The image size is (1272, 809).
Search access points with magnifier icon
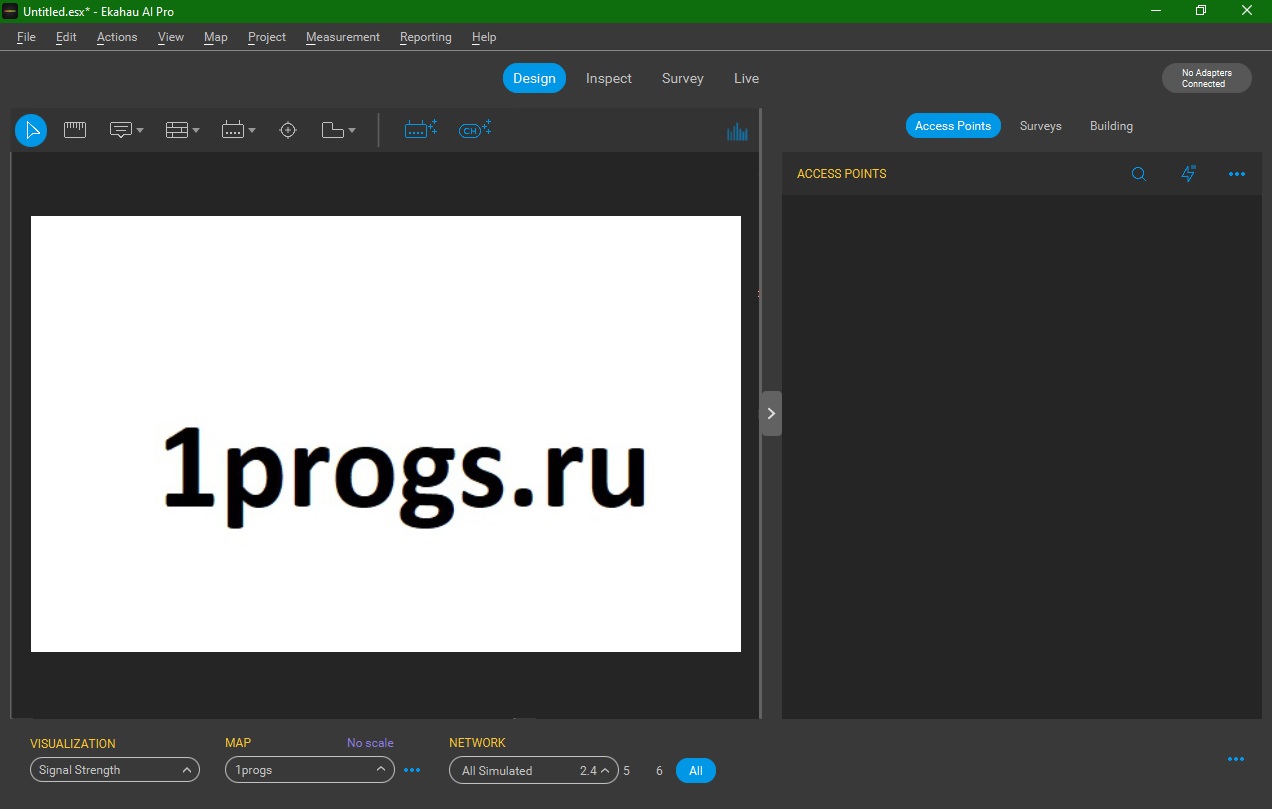point(1138,174)
